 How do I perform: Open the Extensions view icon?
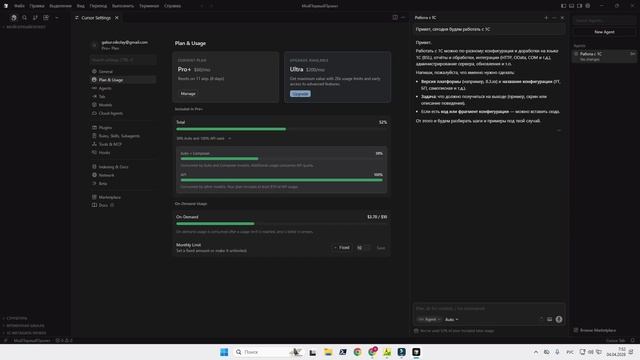(x=46, y=18)
